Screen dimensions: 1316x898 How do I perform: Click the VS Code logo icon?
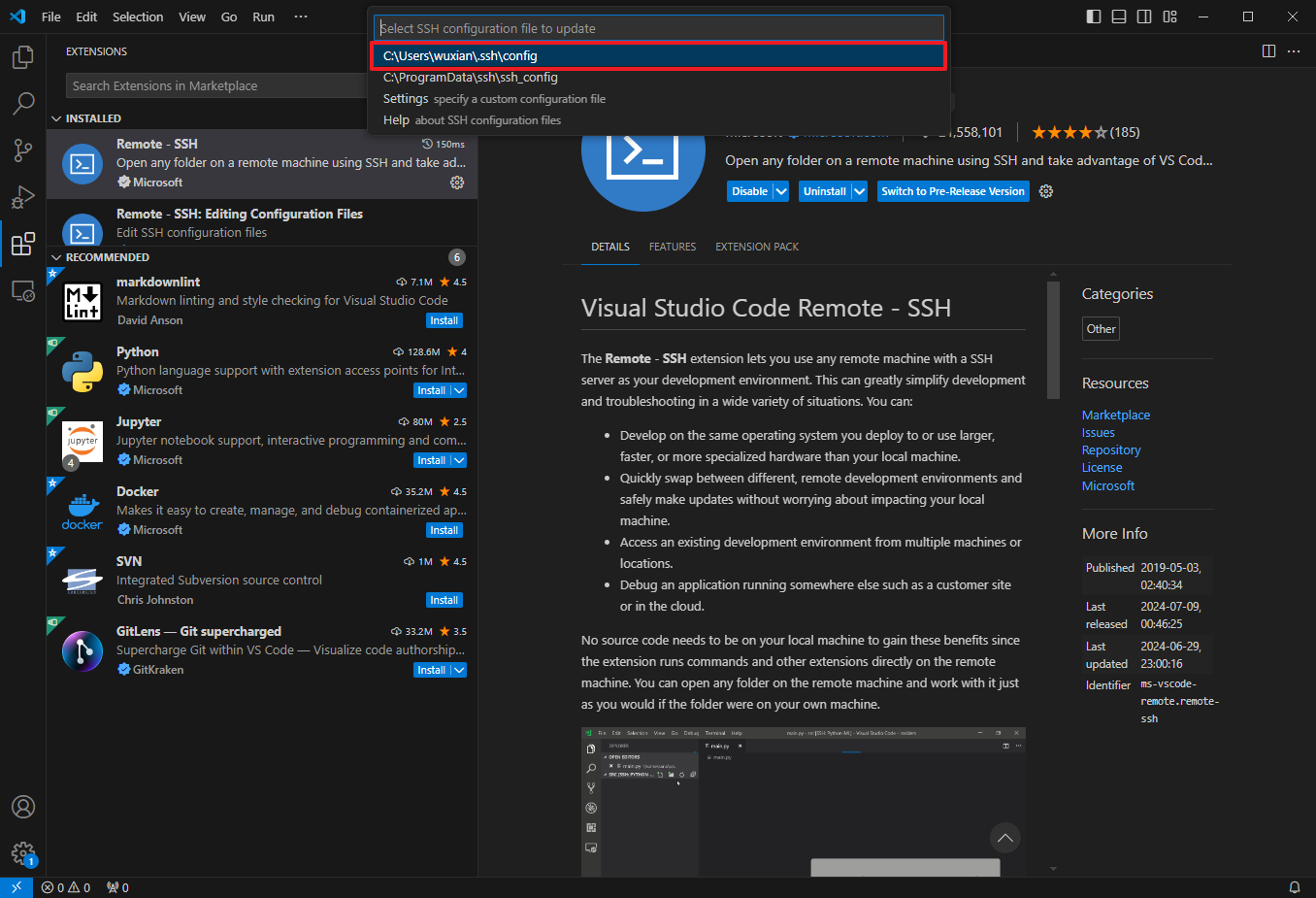pos(17,17)
